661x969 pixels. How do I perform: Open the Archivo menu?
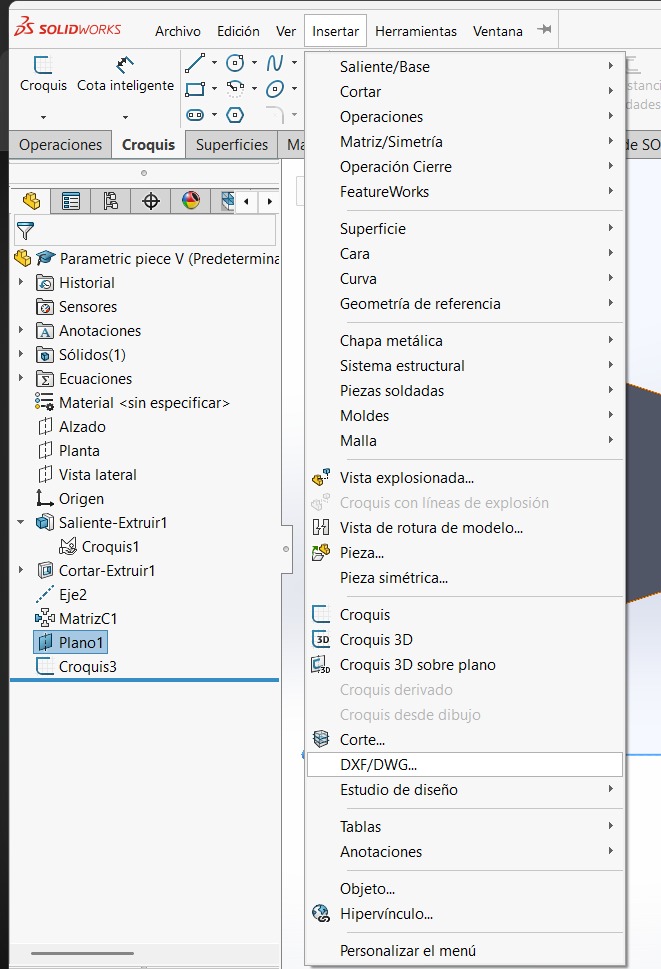point(178,31)
